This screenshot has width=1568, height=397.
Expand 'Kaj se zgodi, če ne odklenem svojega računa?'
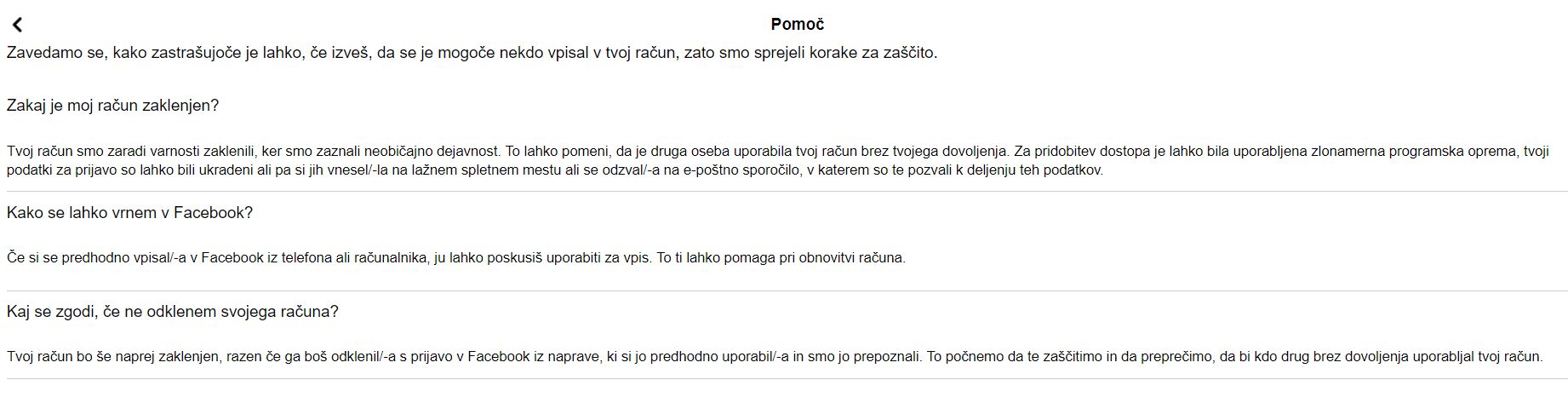click(x=173, y=312)
